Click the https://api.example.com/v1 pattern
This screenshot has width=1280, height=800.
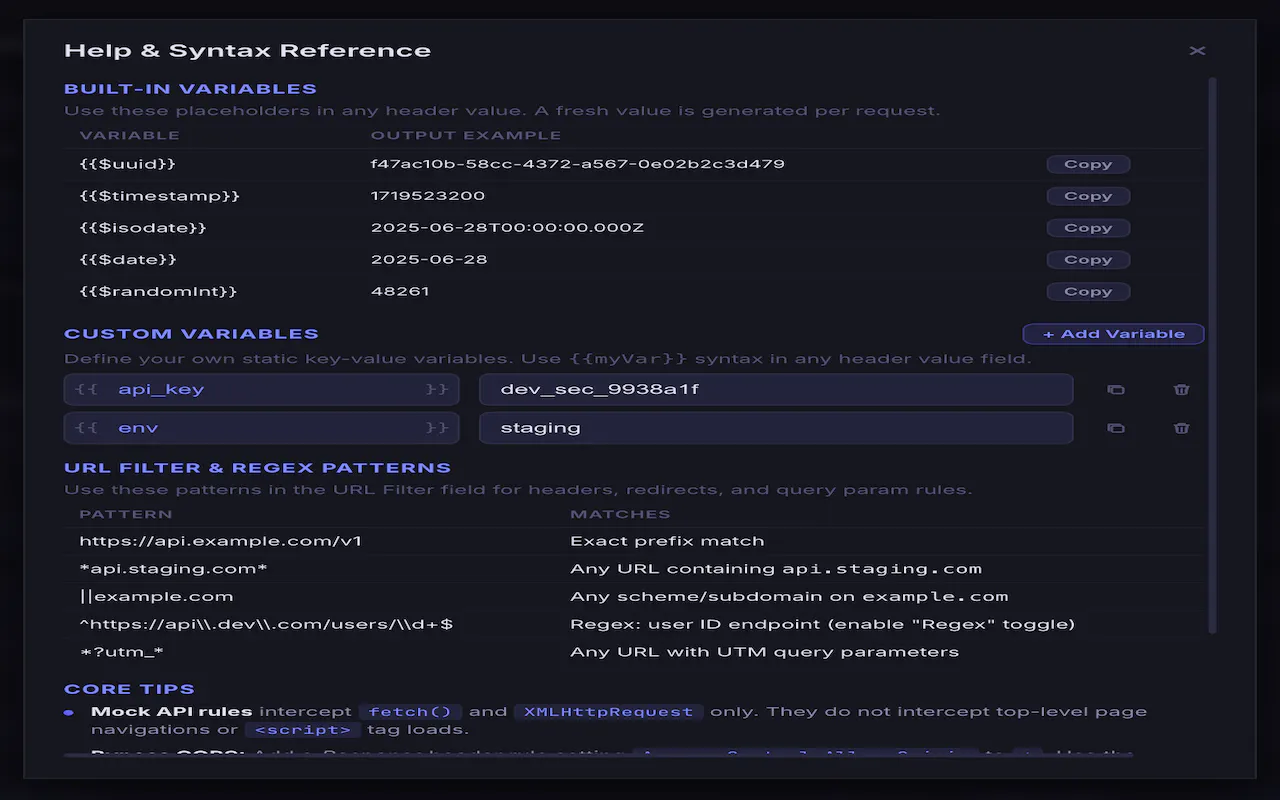coord(220,541)
